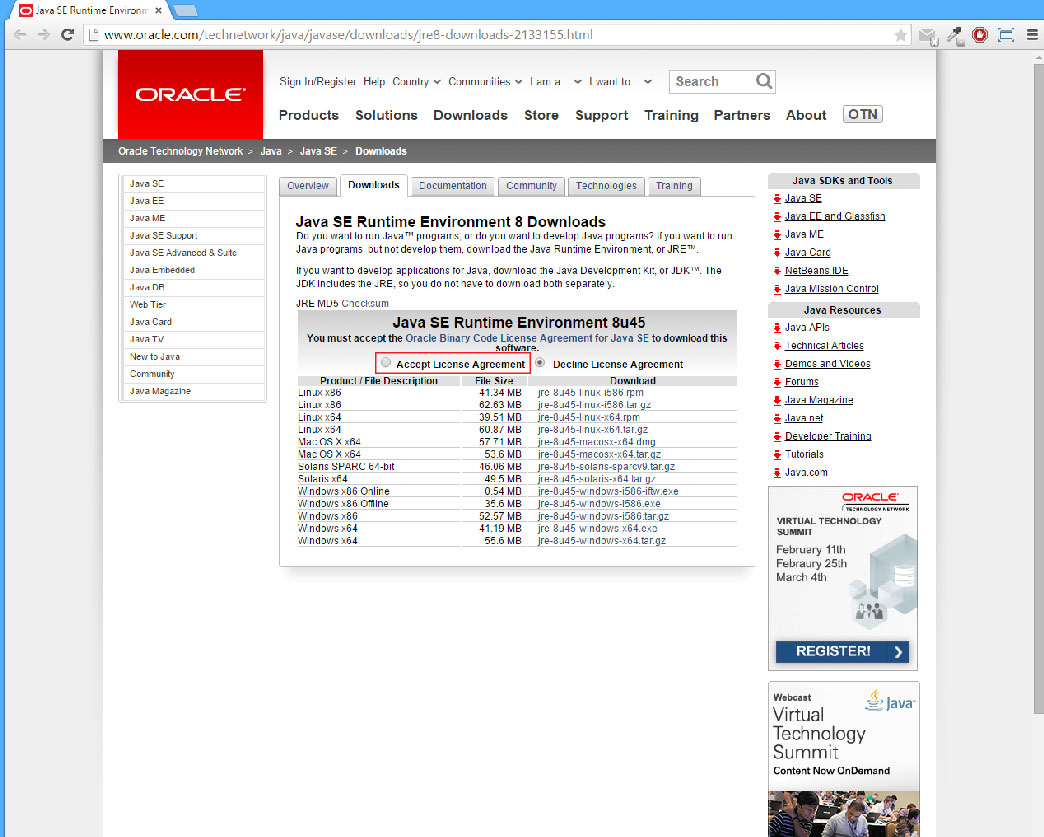Click the download icon beside Tutorials
The image size is (1044, 837).
click(777, 455)
